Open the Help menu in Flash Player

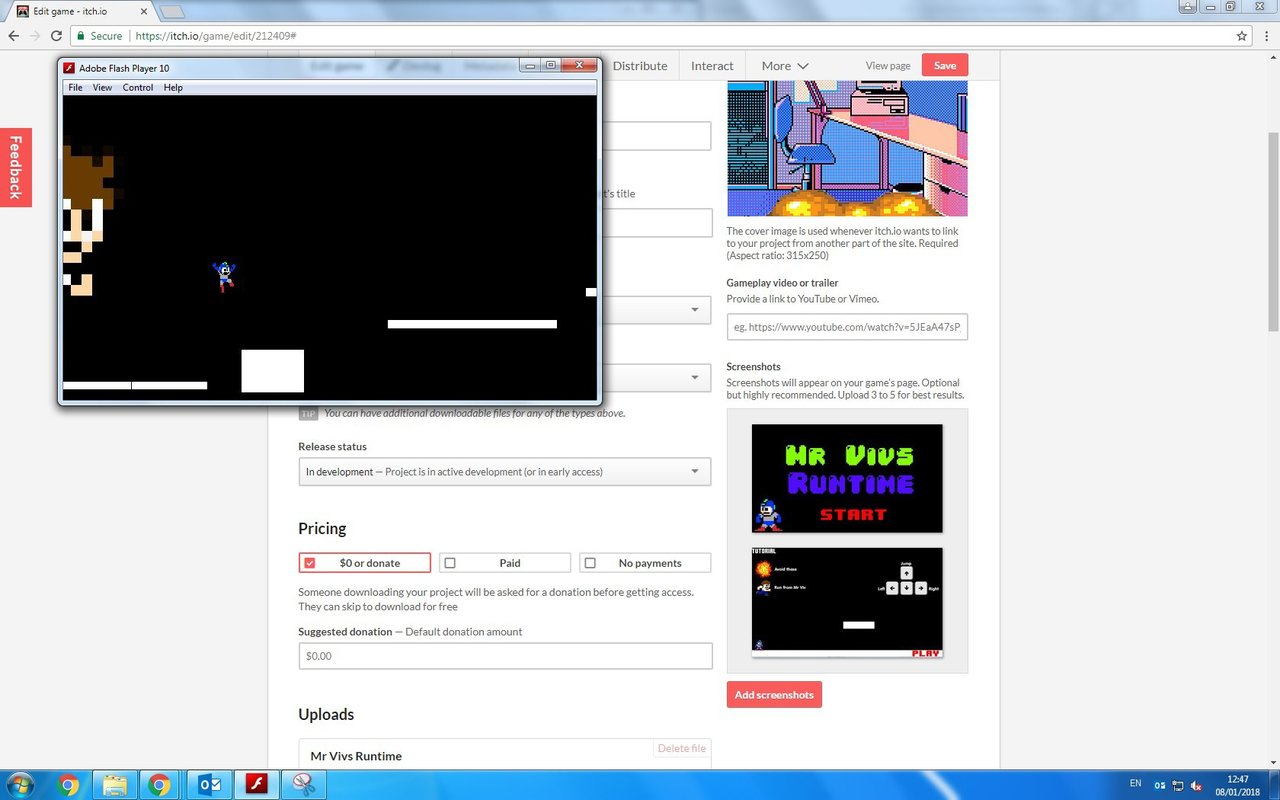pyautogui.click(x=173, y=88)
